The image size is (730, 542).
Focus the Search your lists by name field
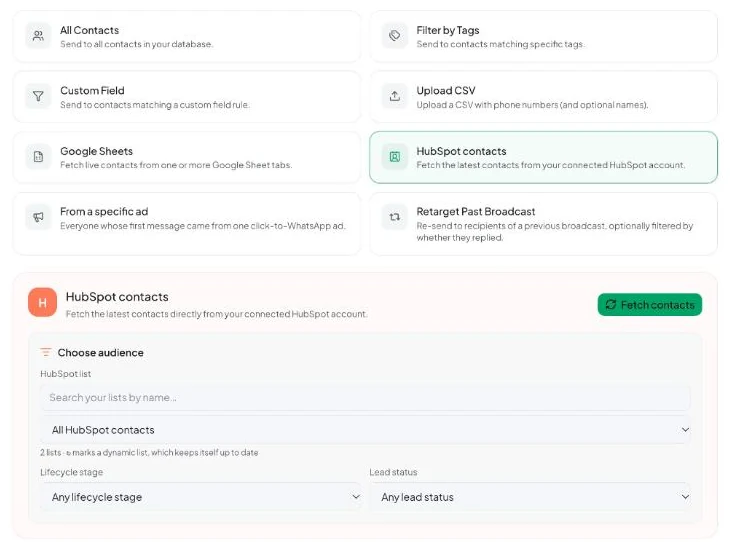[x=365, y=398]
